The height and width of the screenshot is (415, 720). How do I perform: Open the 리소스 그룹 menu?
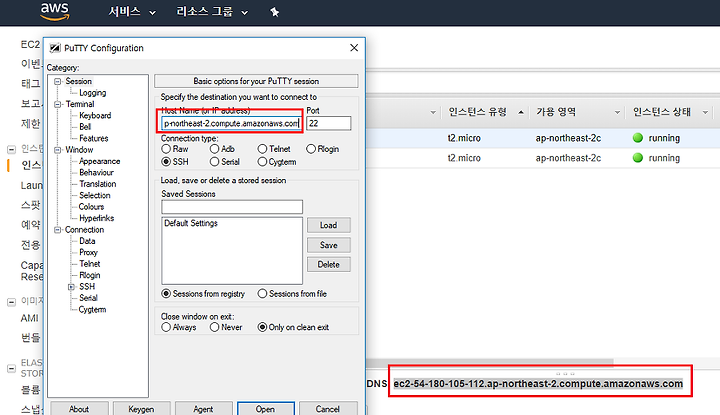pyautogui.click(x=212, y=12)
